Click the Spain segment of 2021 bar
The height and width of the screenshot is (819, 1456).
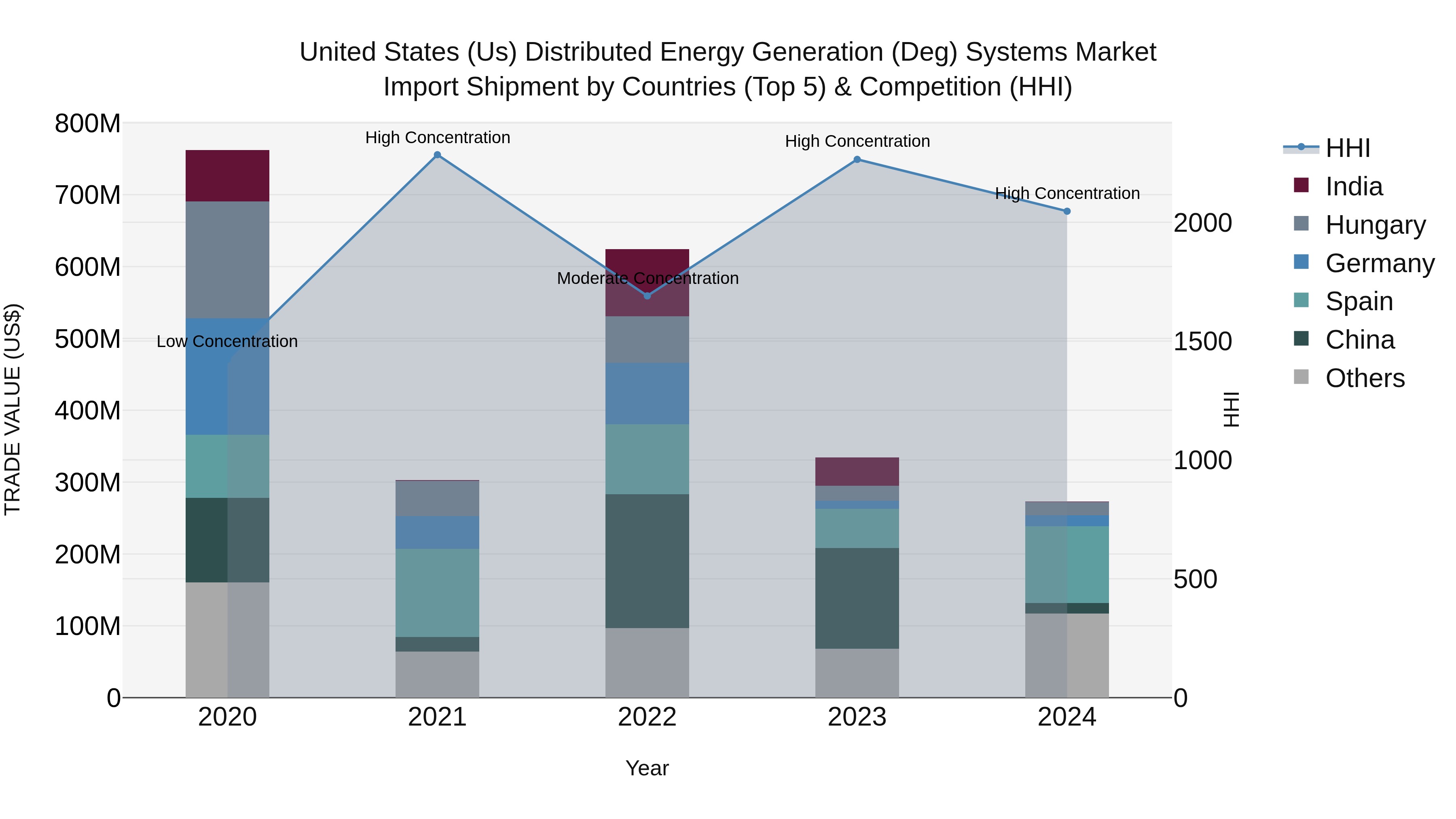(x=438, y=593)
